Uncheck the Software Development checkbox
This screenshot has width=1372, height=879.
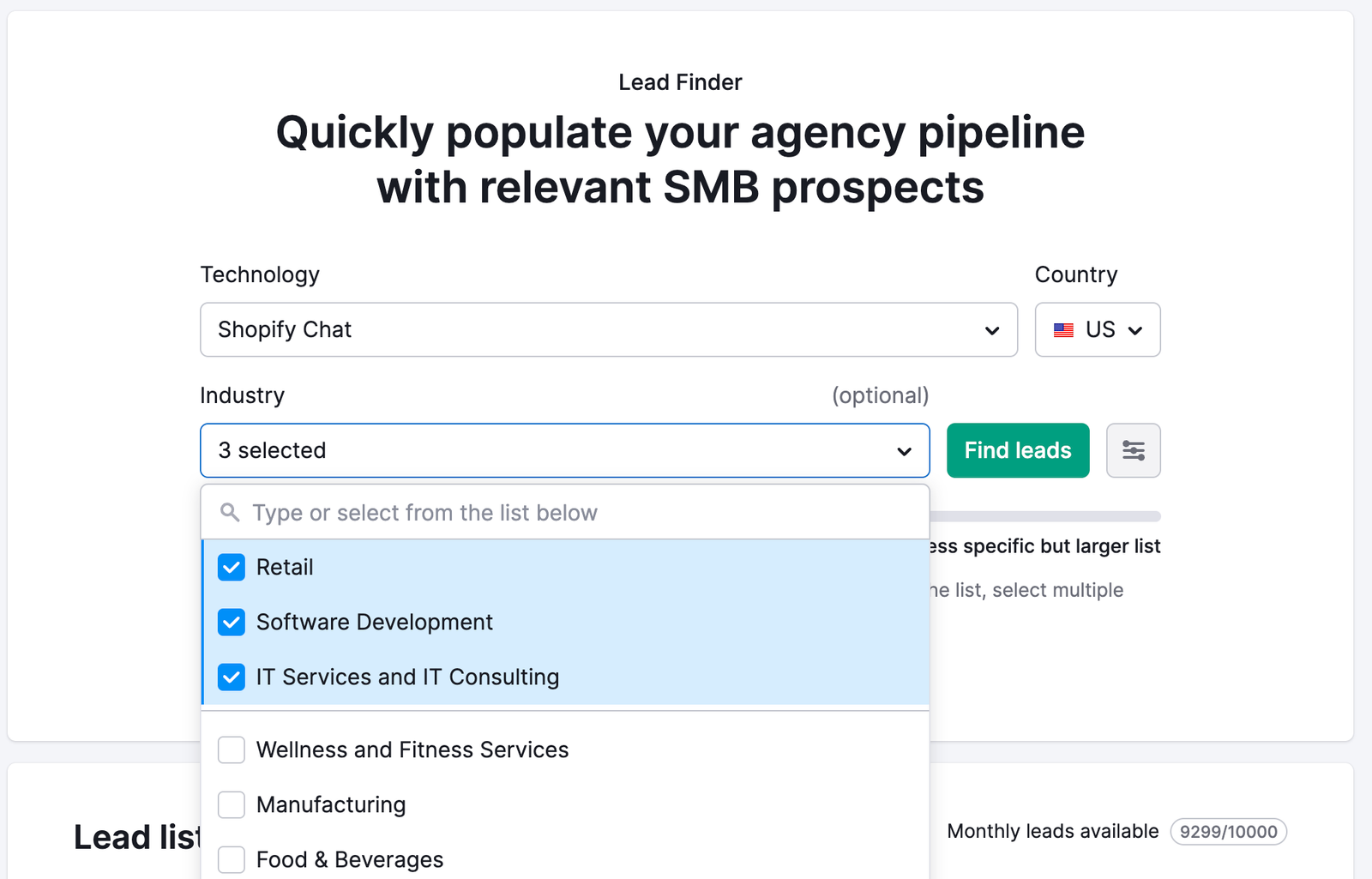point(232,623)
